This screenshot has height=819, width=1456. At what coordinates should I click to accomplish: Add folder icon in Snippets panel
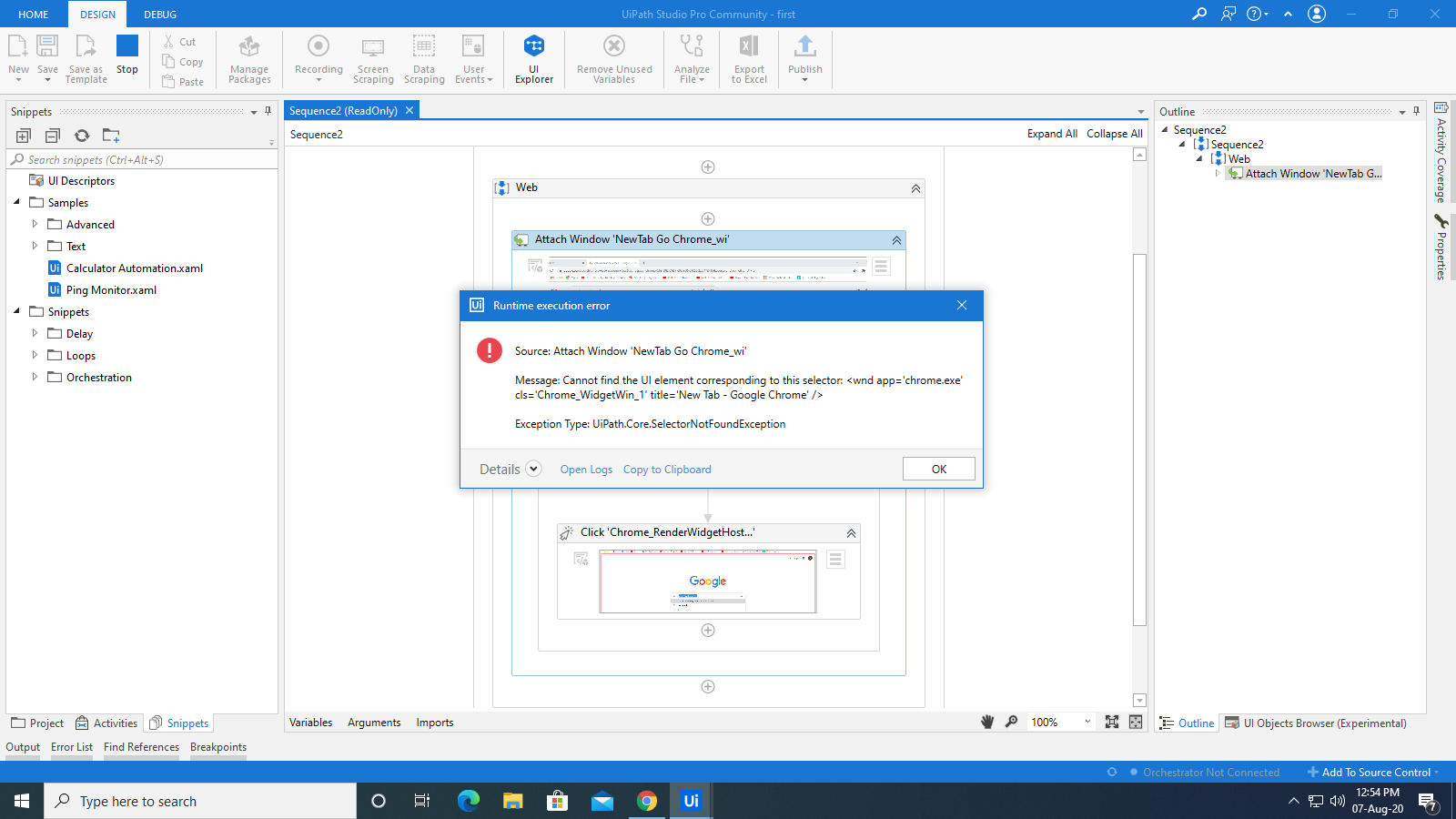point(111,136)
